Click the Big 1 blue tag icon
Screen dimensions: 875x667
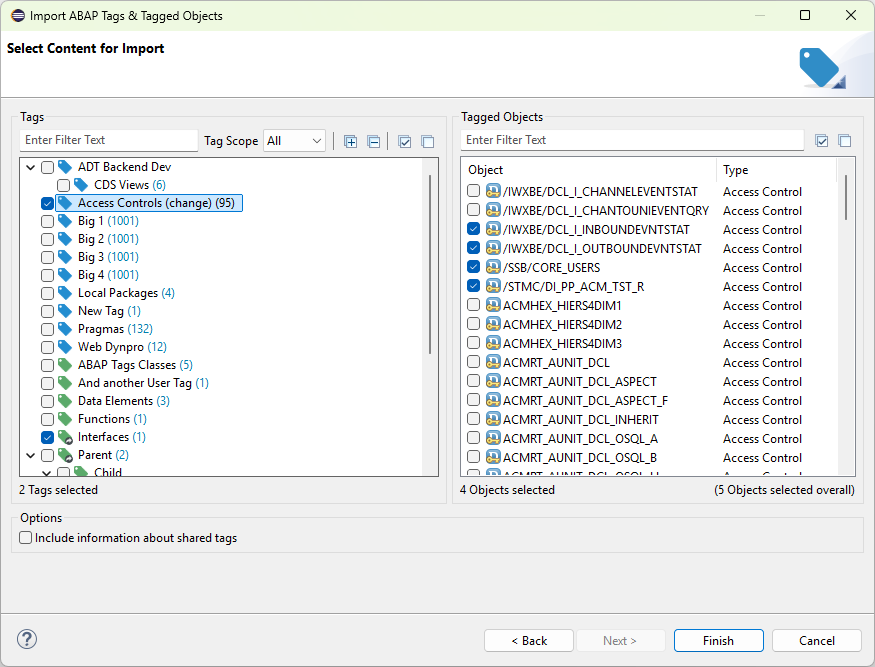(x=65, y=221)
